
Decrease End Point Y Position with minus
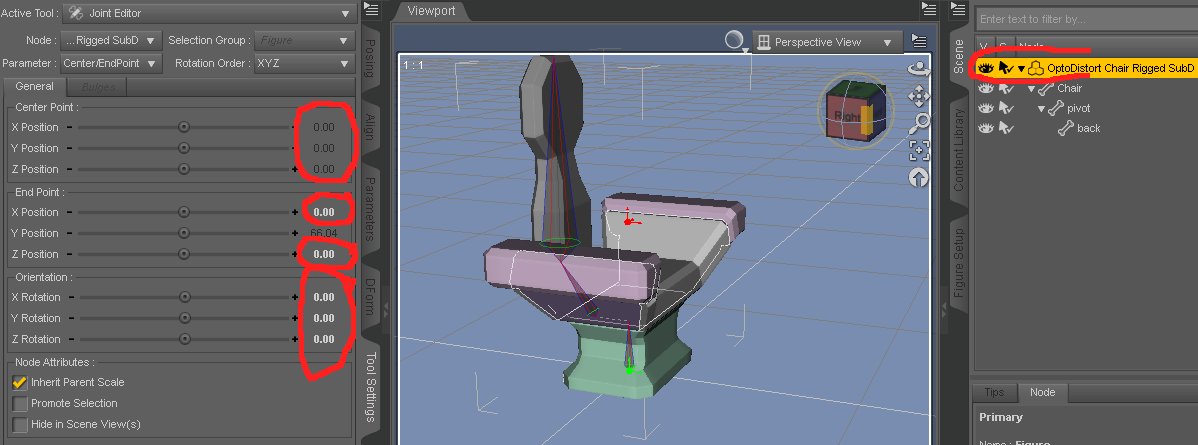click(69, 233)
